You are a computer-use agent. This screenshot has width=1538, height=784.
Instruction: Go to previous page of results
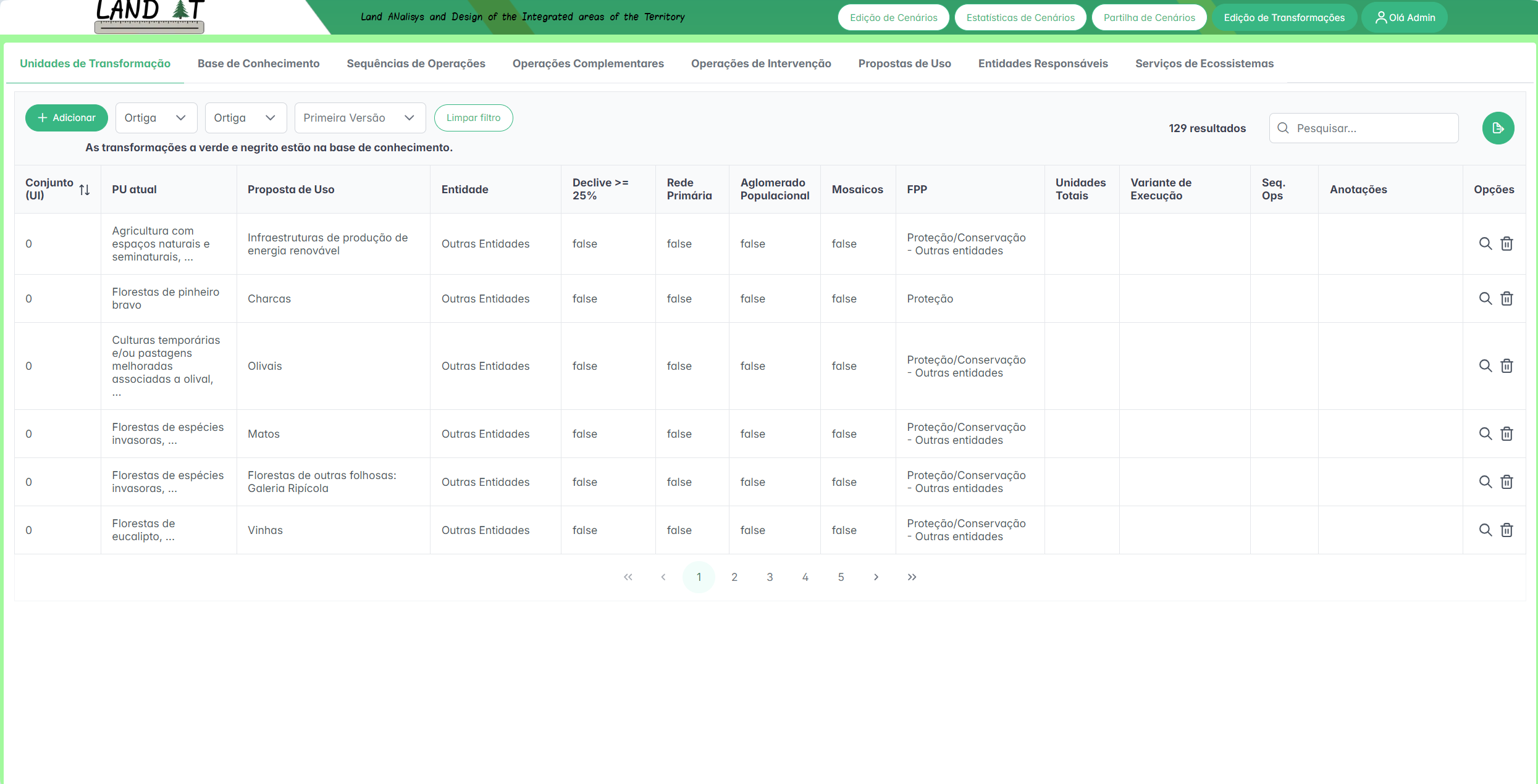pos(663,577)
